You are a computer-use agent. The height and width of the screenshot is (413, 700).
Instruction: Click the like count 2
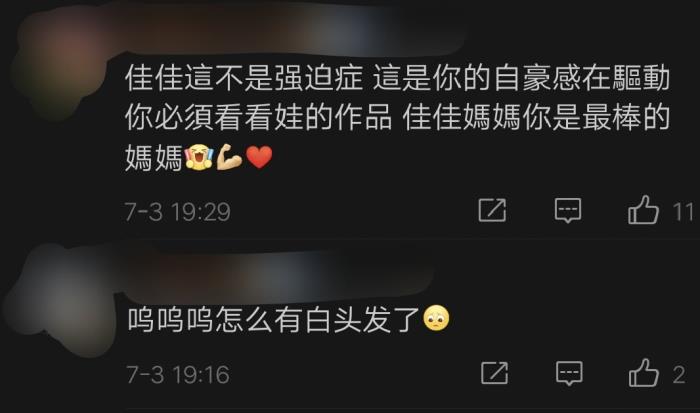click(679, 375)
